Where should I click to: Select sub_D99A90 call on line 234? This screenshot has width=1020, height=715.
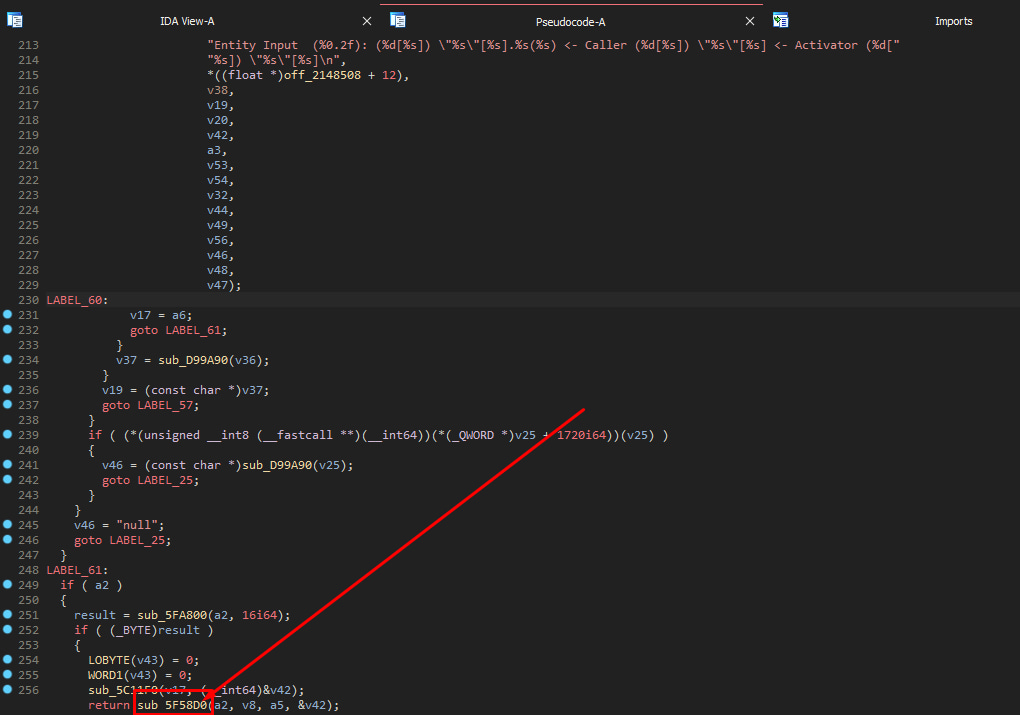pyautogui.click(x=193, y=360)
